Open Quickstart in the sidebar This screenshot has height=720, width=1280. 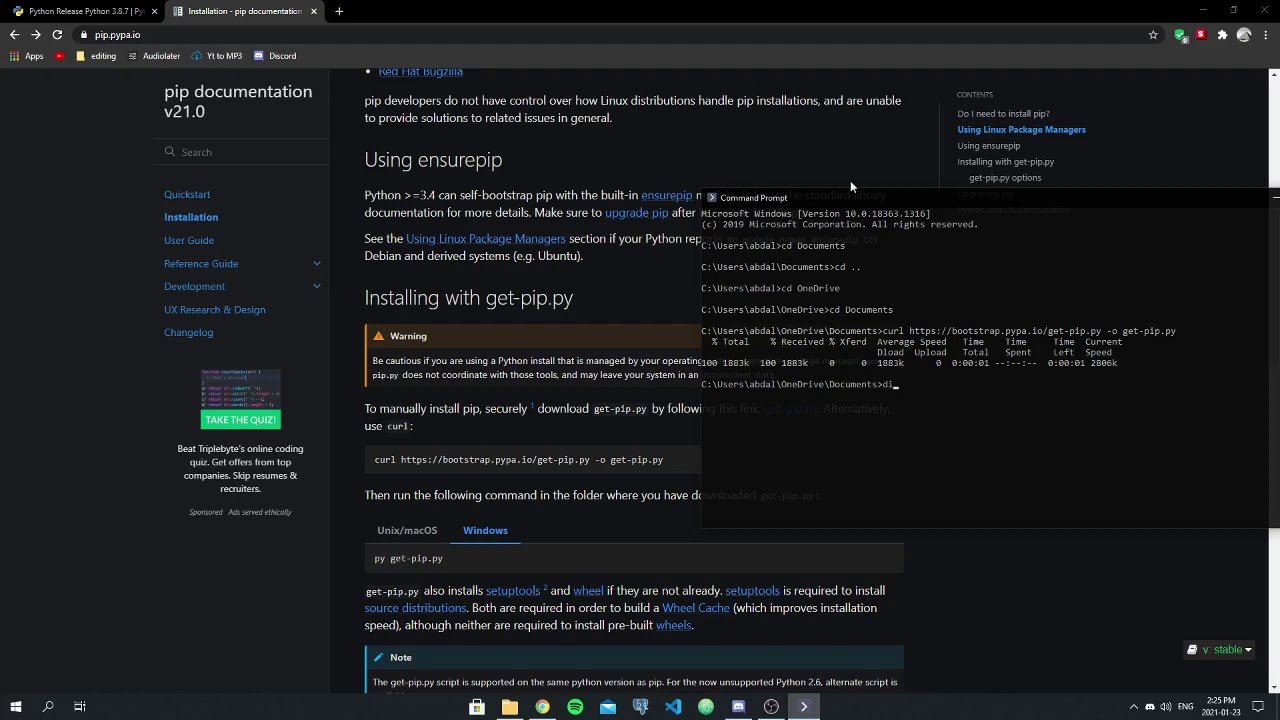tap(187, 195)
